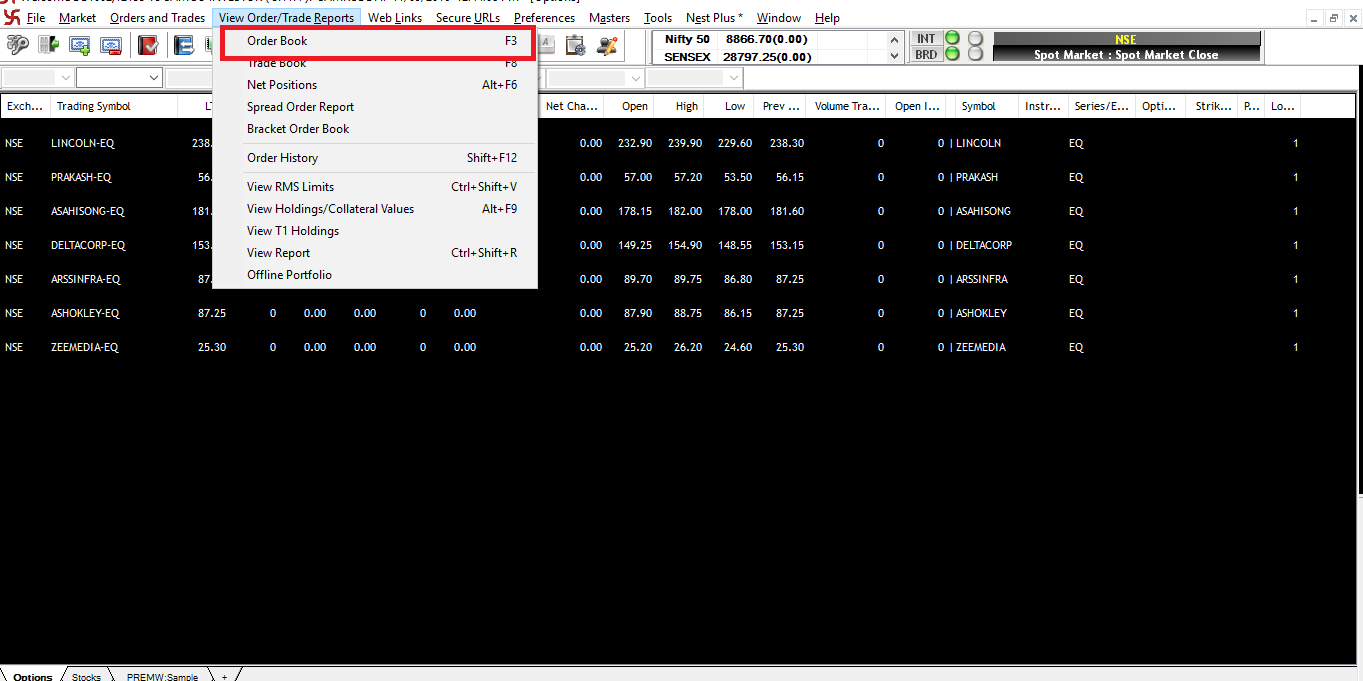Select the DELTACORP-EQ trading symbol
This screenshot has width=1363, height=681.
coord(88,245)
